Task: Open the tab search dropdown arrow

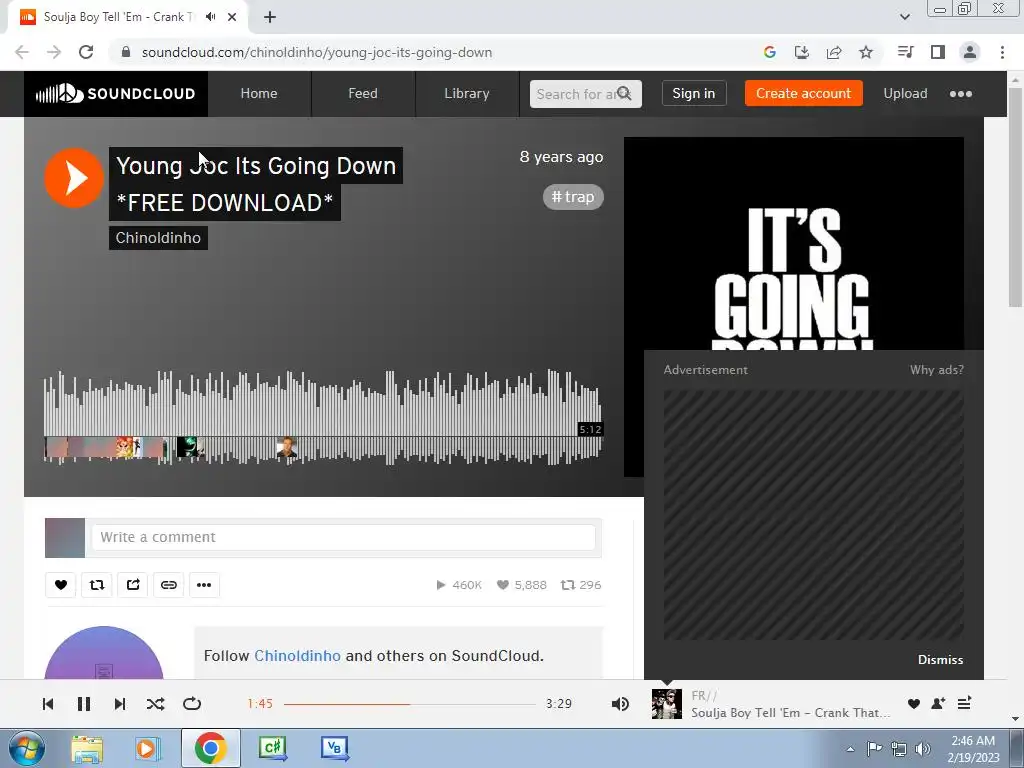Action: click(x=904, y=17)
